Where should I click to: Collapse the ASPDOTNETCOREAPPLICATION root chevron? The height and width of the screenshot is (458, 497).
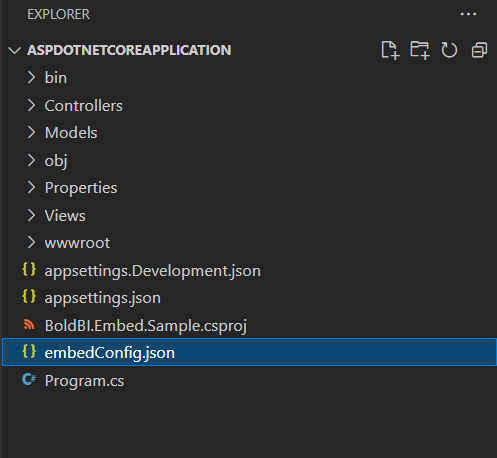pos(14,51)
